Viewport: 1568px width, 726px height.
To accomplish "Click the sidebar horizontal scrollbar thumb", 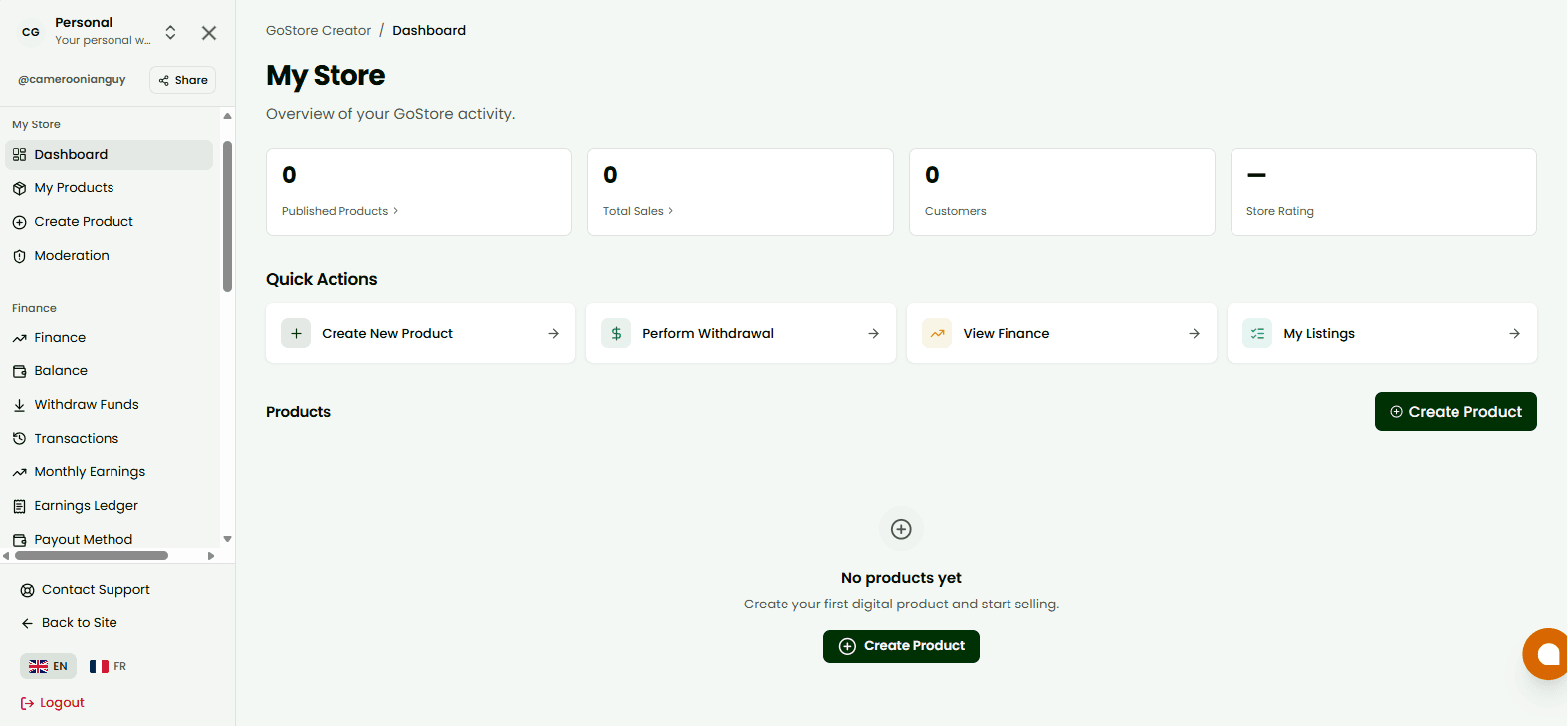I will point(92,556).
